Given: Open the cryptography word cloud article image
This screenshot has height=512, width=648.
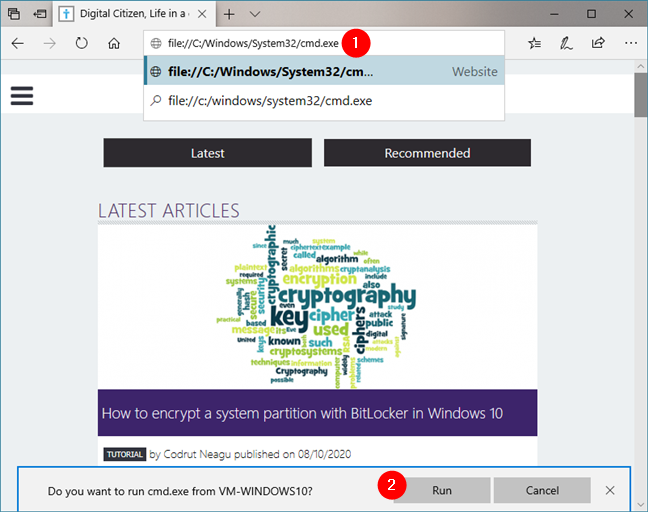Looking at the screenshot, I should tap(317, 307).
